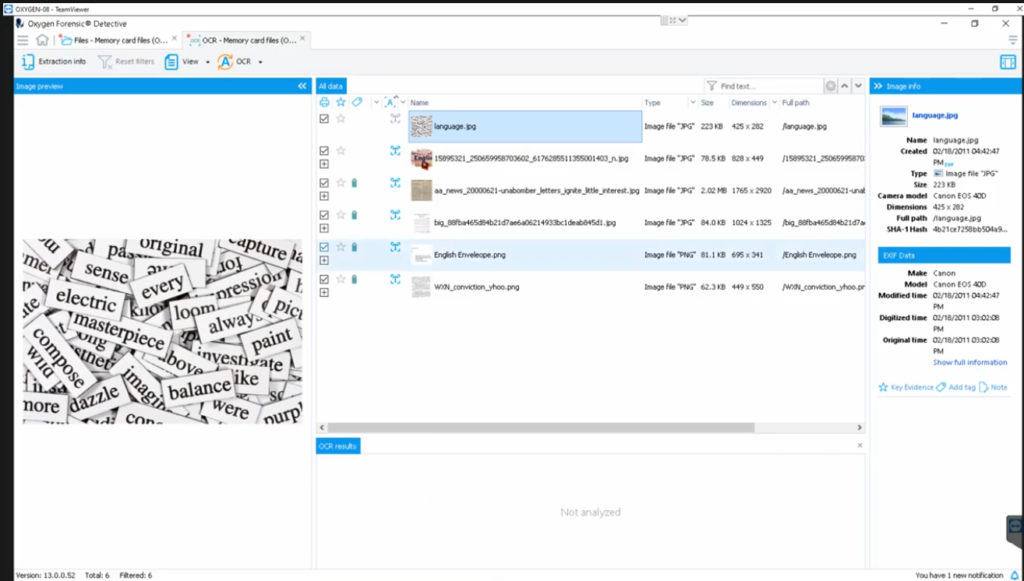1024x581 pixels.
Task: Star the English Enveleope.png row
Action: pos(340,247)
